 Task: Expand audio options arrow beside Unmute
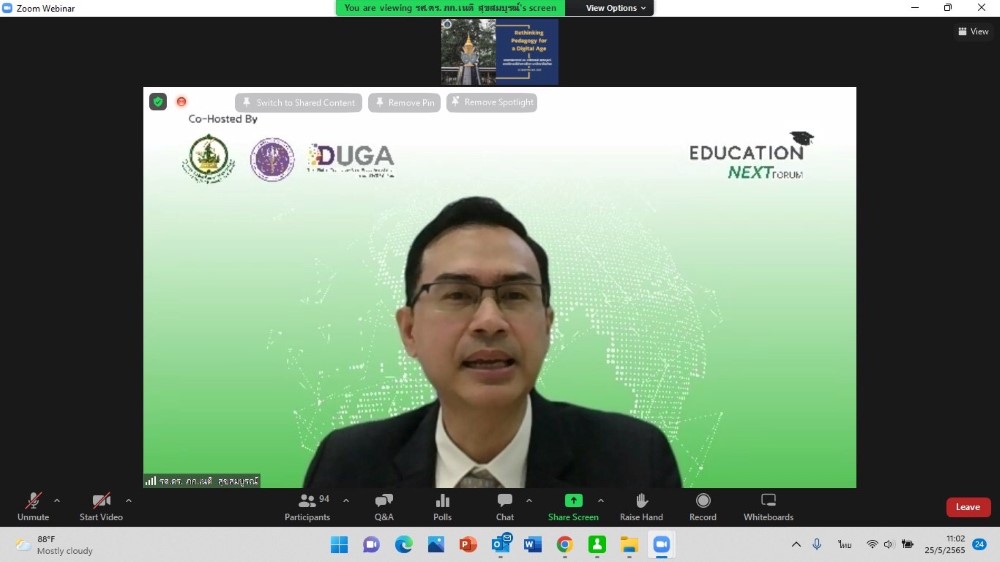(x=57, y=500)
